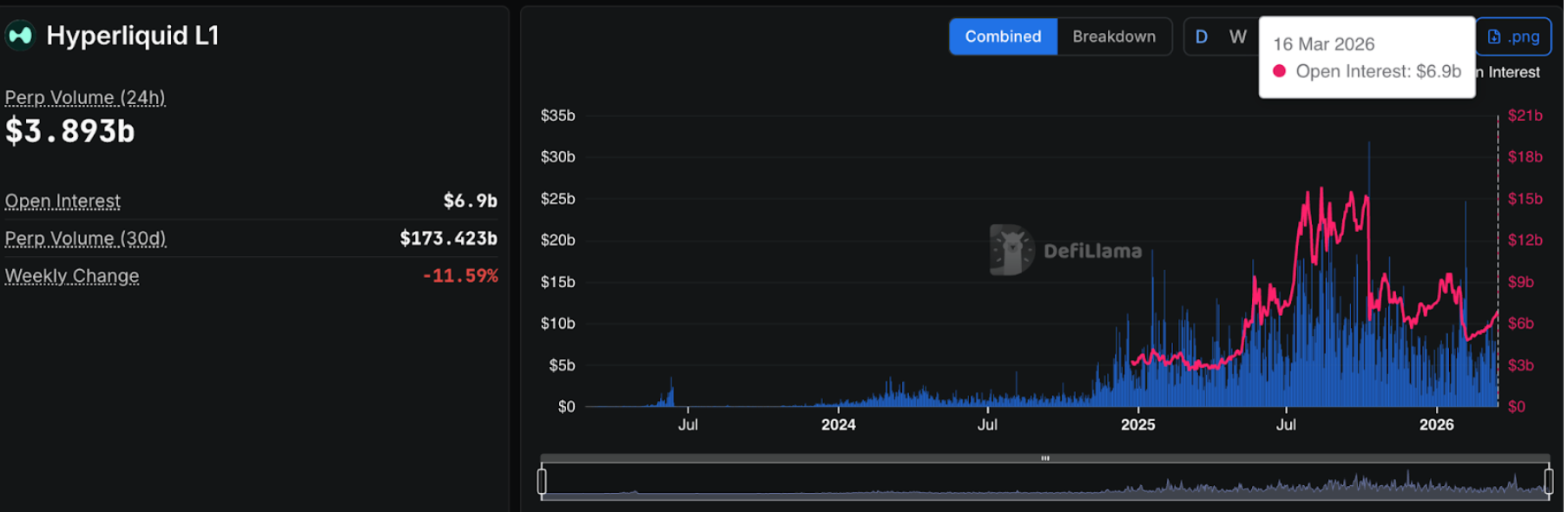This screenshot has width=1568, height=512.
Task: Select the Combined chart view
Action: (1003, 36)
